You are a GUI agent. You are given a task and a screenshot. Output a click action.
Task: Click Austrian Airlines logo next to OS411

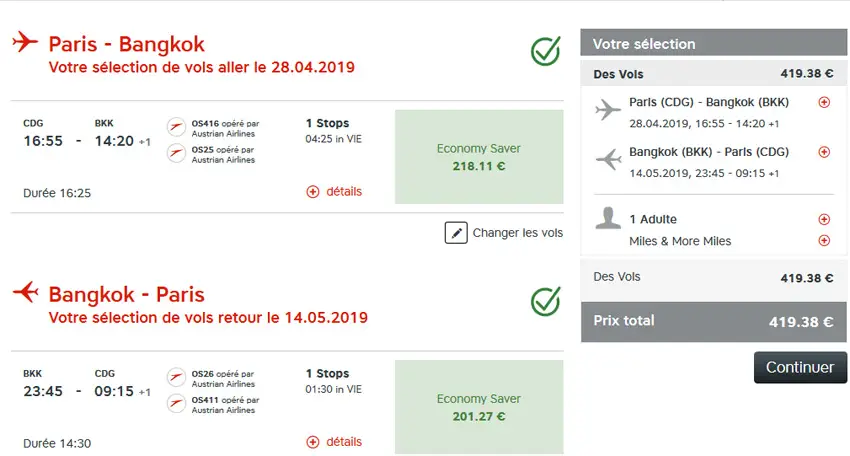(176, 403)
